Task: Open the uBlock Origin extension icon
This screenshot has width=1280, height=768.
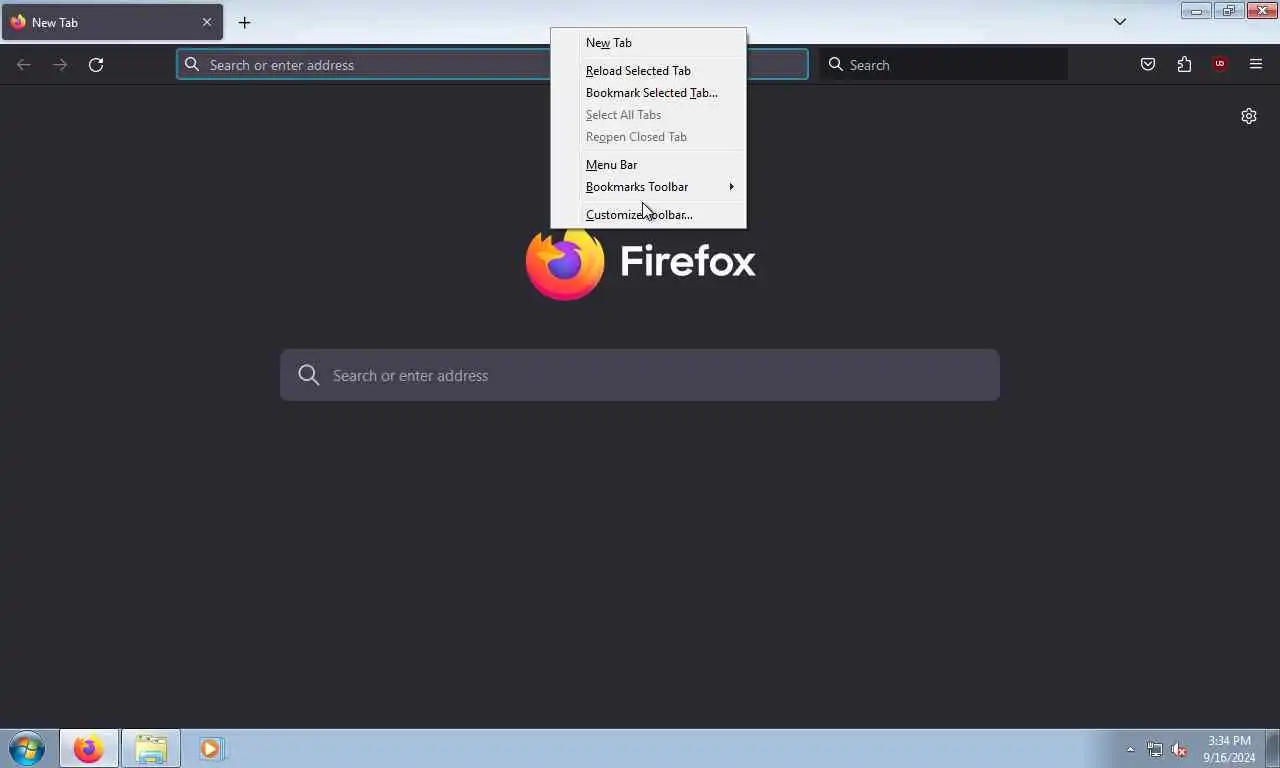Action: tap(1219, 65)
